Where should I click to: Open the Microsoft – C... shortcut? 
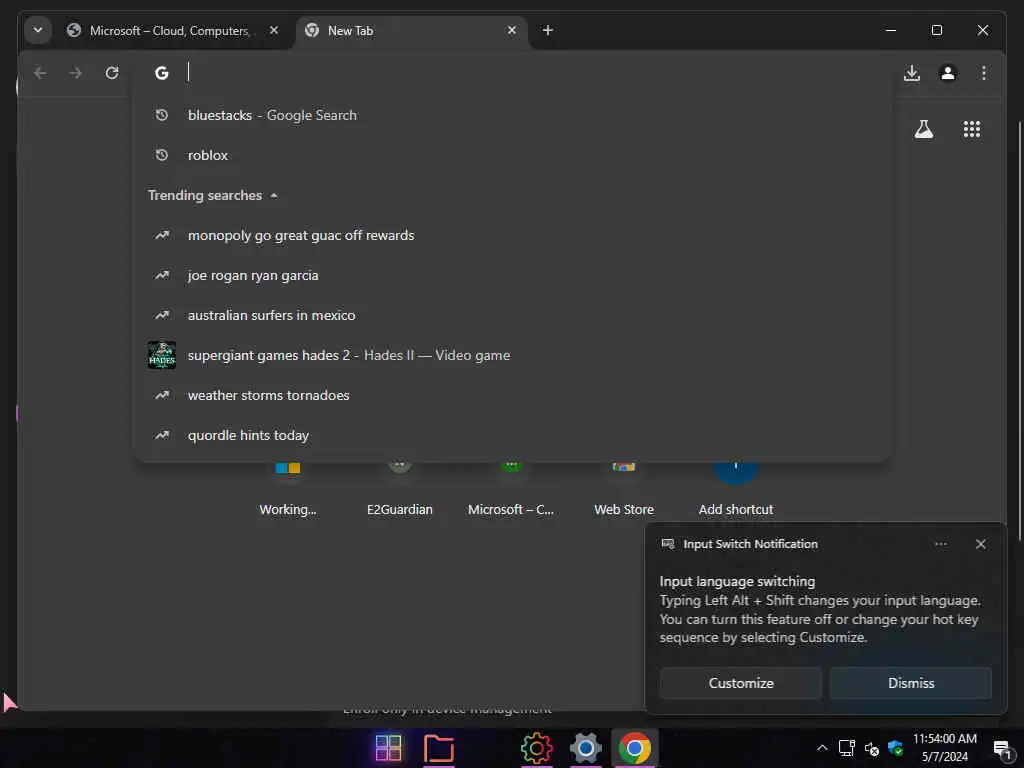[x=511, y=490]
